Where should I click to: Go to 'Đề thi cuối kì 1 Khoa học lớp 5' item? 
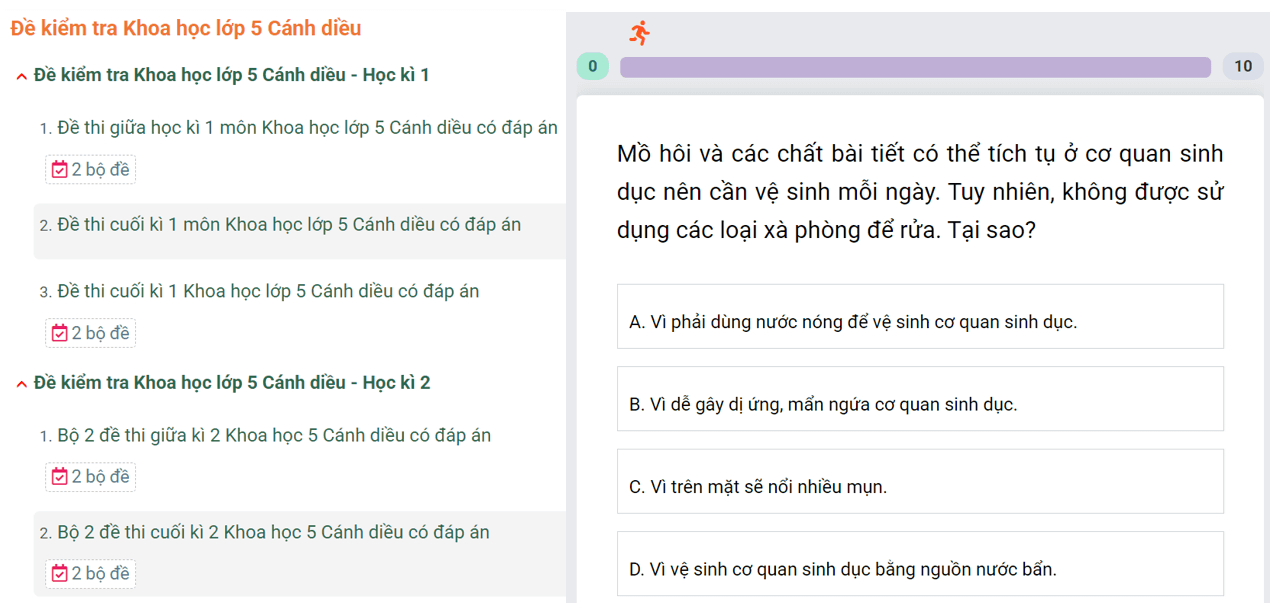pos(267,292)
